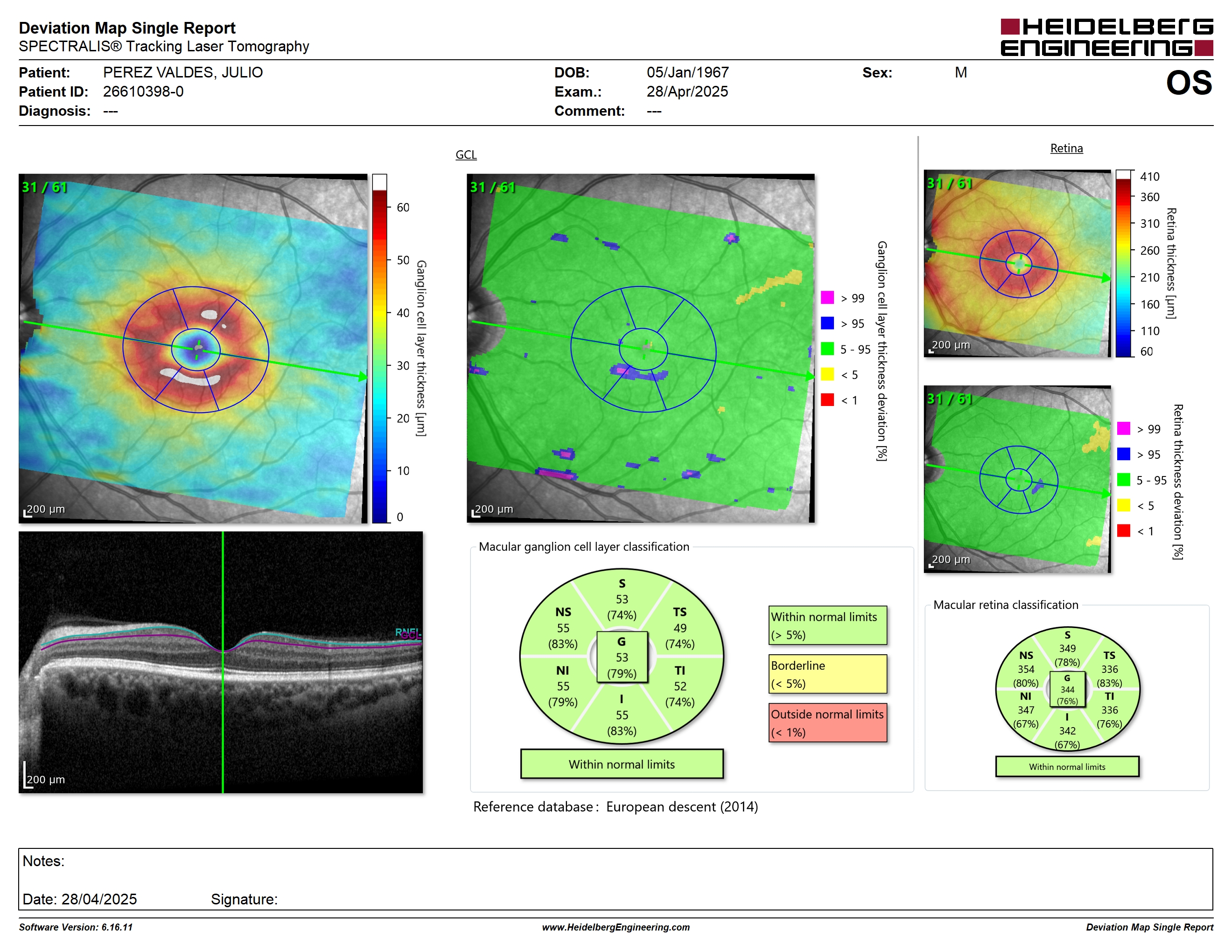Select patient name "PEREZ VALDES, JULIO"
1232x952 pixels.
coord(183,72)
